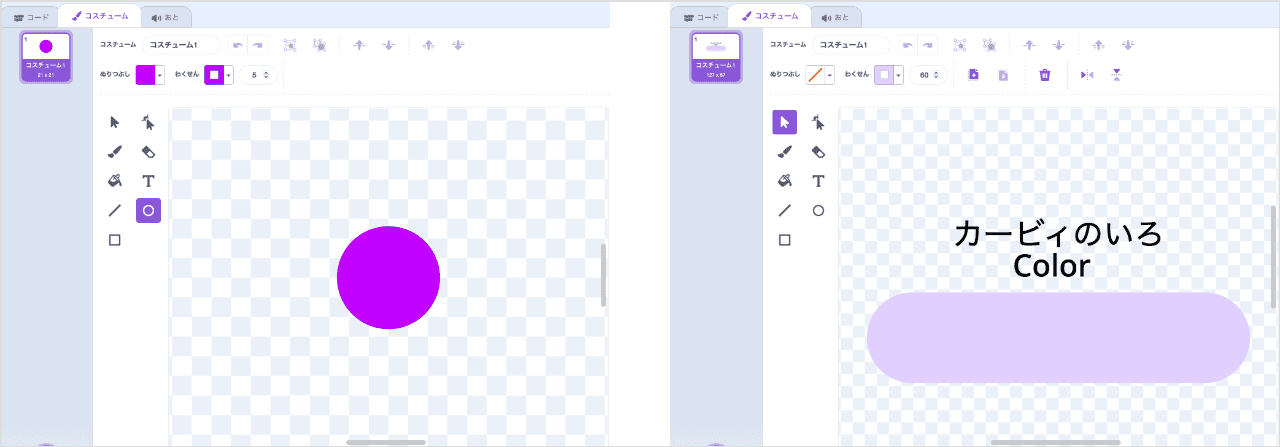Select the Eraser tool in the right editor

(x=818, y=152)
